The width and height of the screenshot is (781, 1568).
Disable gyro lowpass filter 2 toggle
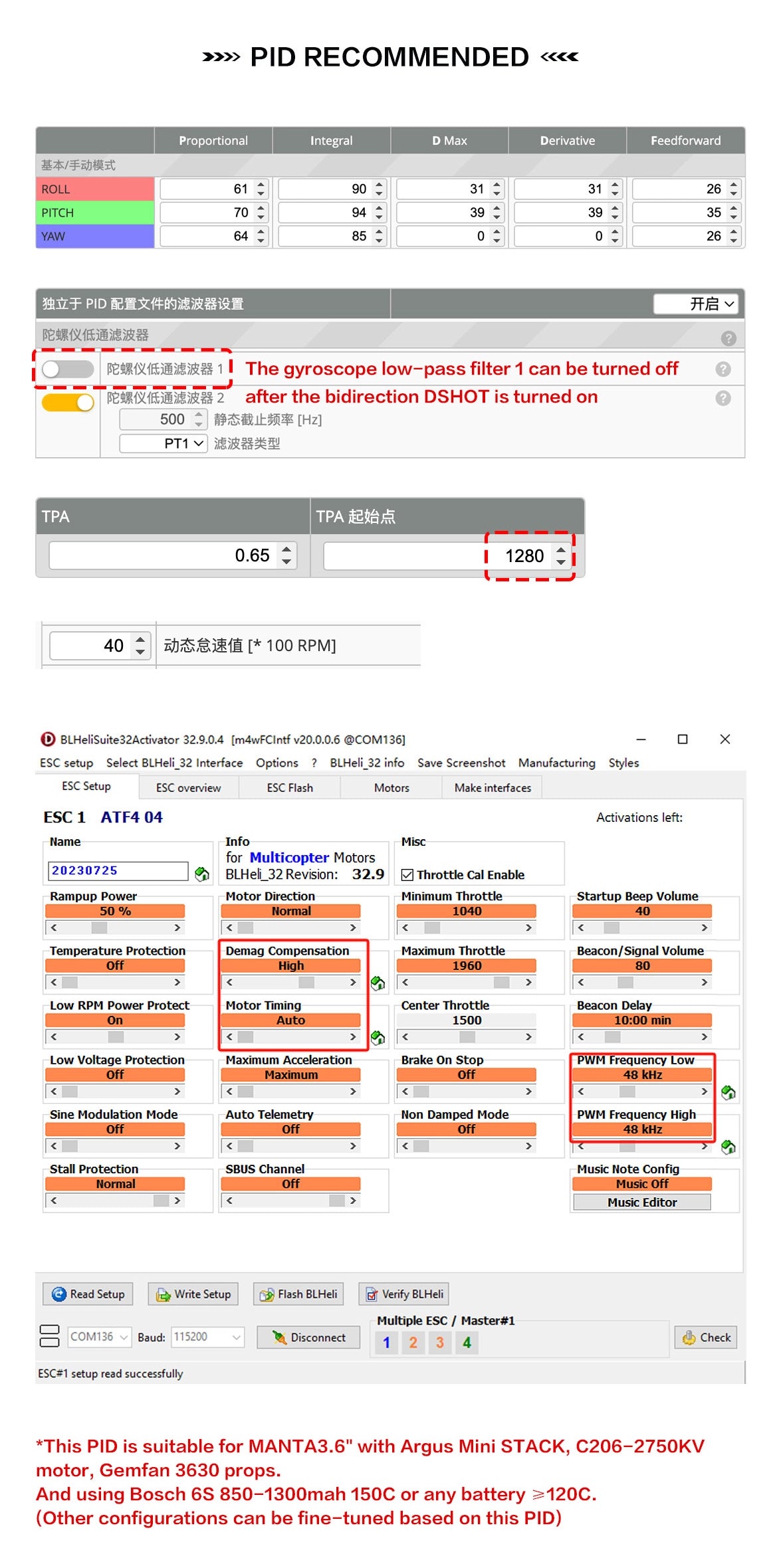68,403
